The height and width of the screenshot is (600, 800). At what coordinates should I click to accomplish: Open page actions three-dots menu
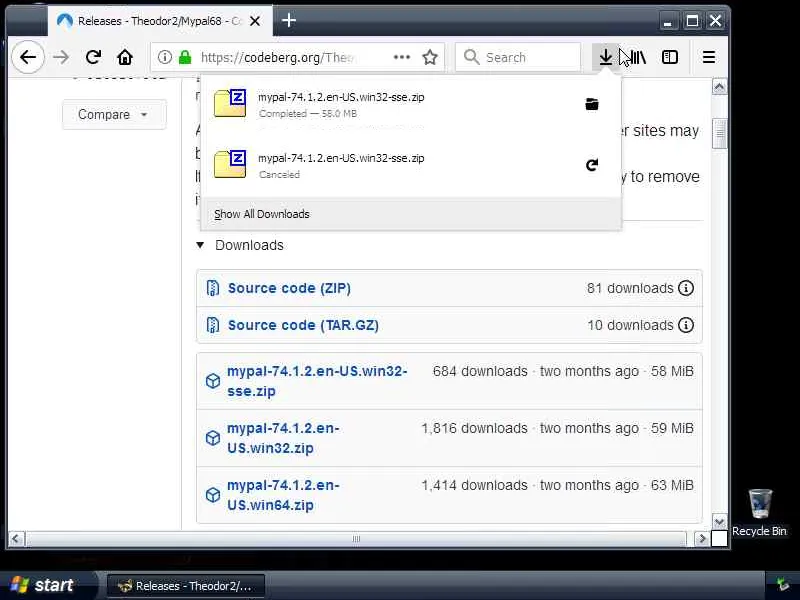click(x=402, y=57)
